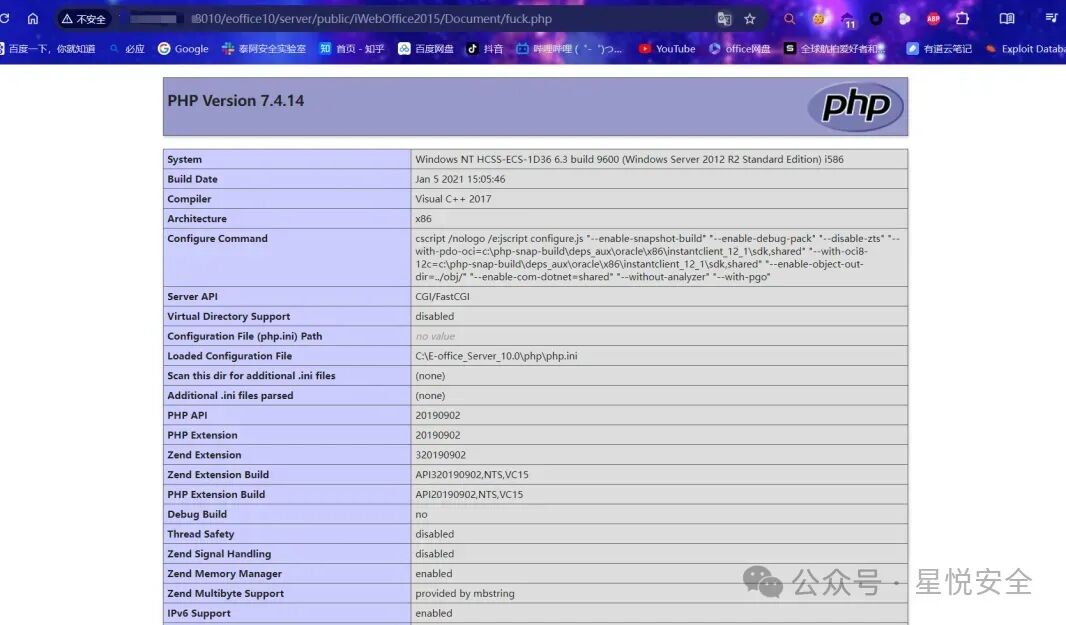Image resolution: width=1066 pixels, height=625 pixels.
Task: Click 'Scan this dir for additional .ini files'
Action: [252, 375]
